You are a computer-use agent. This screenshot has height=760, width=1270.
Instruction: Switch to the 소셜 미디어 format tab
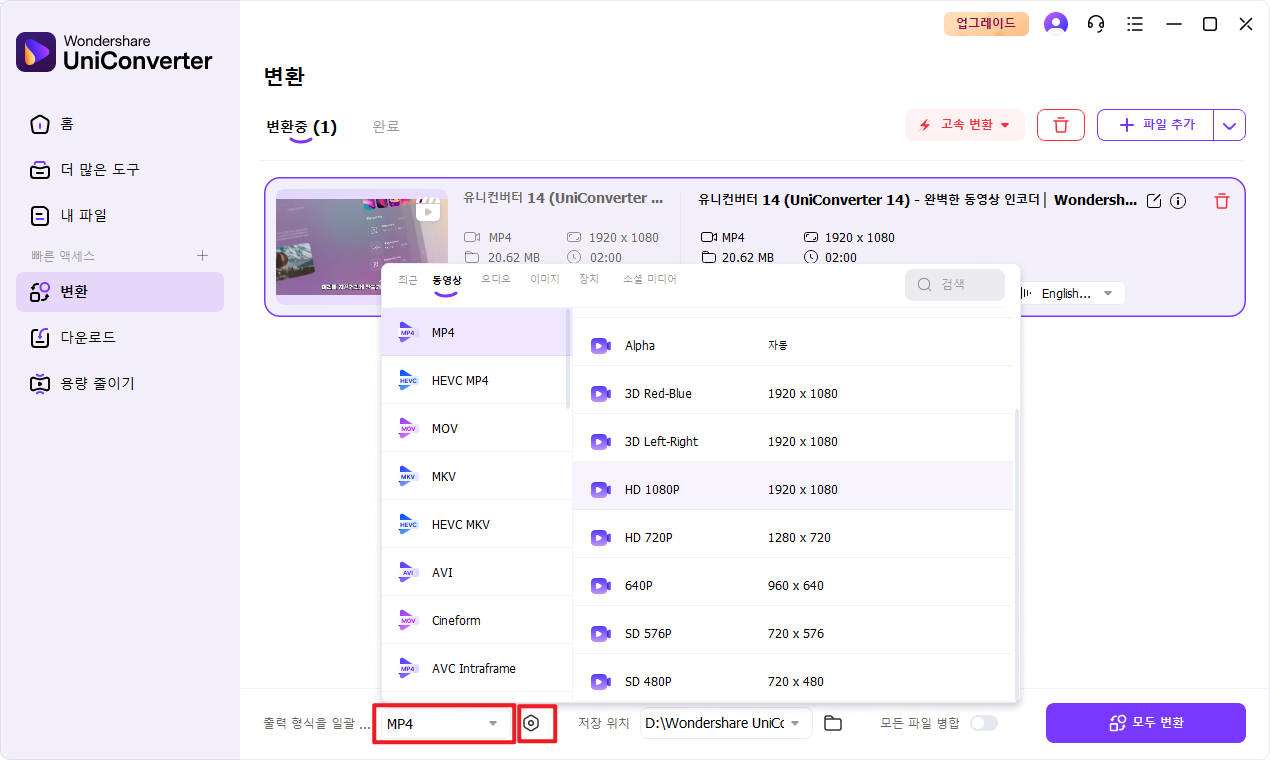pos(650,280)
